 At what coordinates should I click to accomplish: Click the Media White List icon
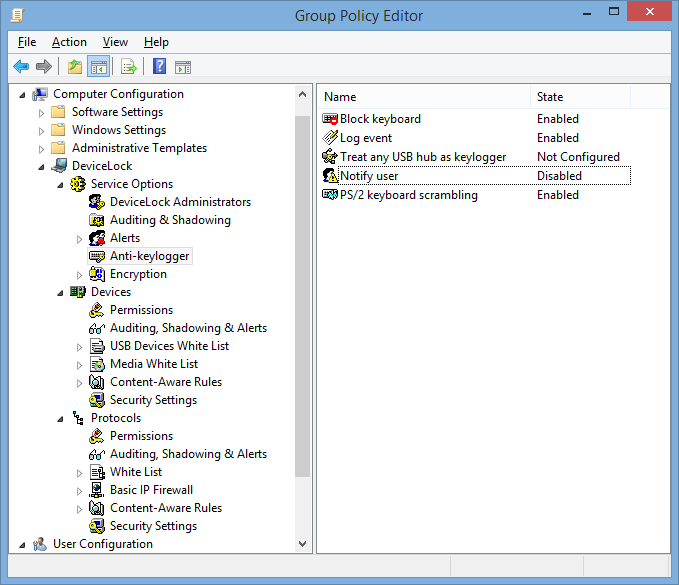(x=97, y=364)
